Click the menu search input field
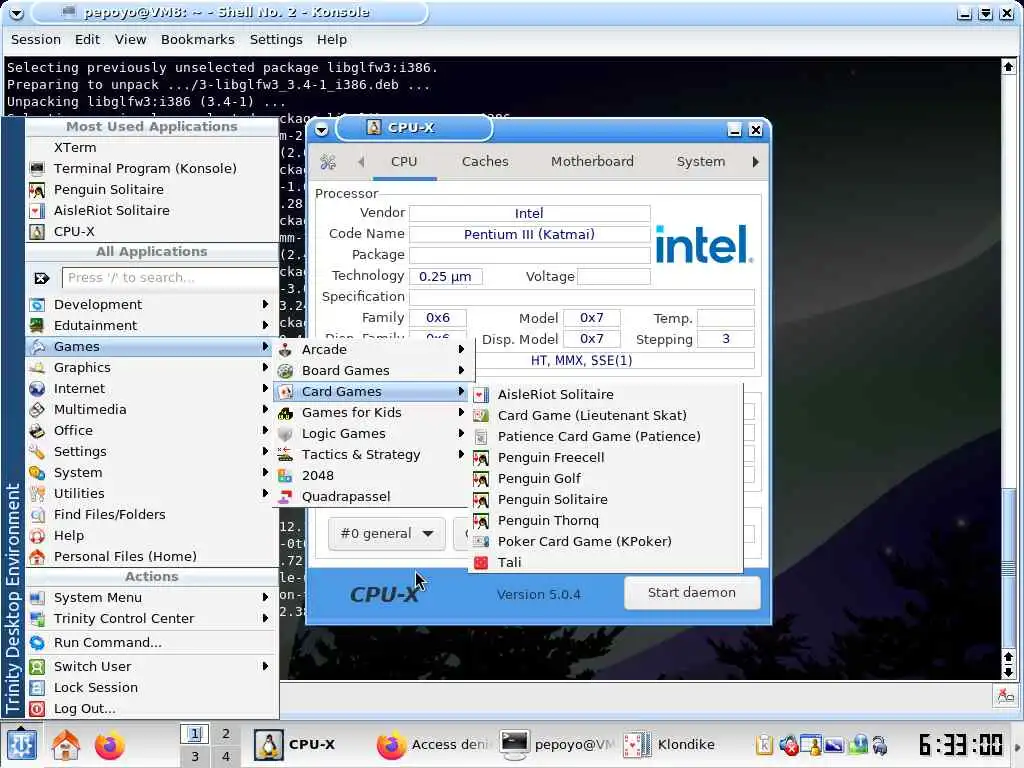 click(170, 278)
